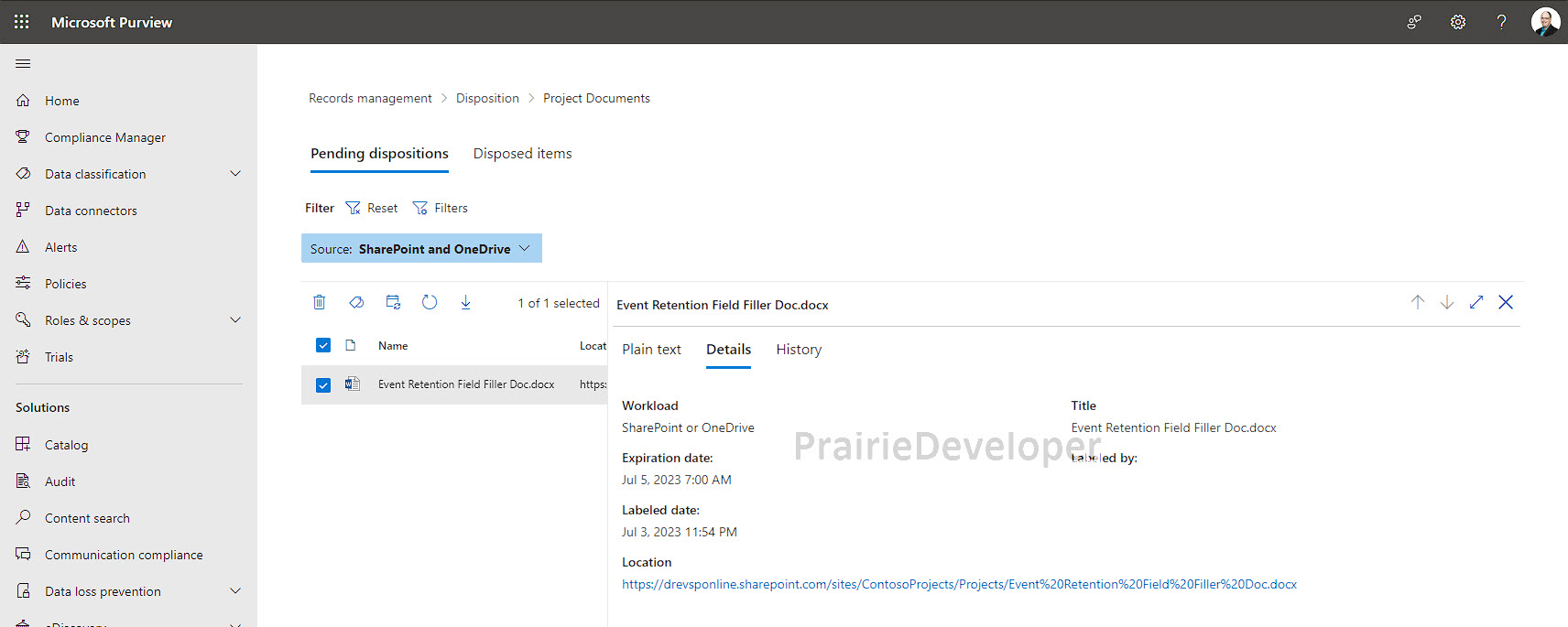Toggle the select-all checkbox in the header
The width and height of the screenshot is (1568, 627).
323,345
